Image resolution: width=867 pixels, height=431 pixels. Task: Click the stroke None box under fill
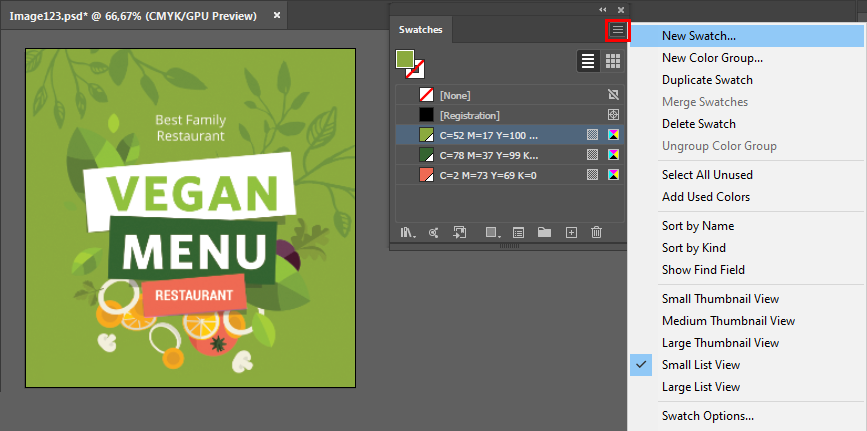(x=415, y=69)
